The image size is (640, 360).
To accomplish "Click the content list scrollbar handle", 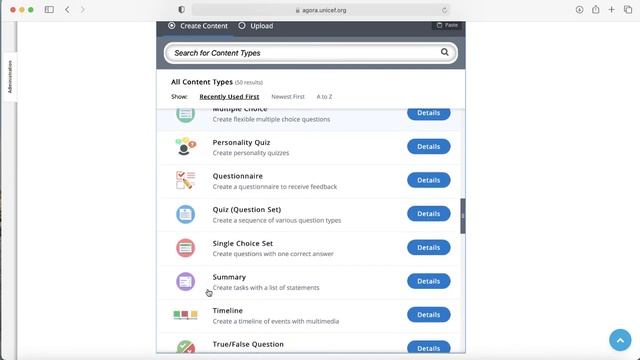I will click(462, 216).
